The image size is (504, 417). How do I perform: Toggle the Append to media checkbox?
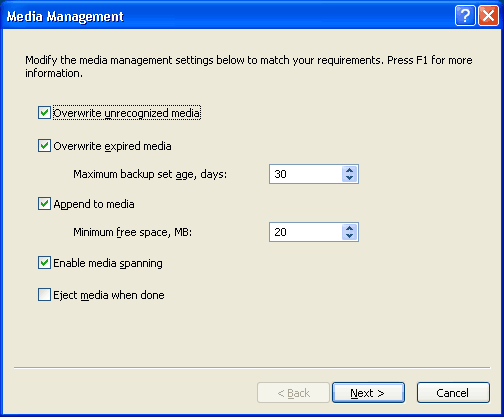tap(44, 204)
